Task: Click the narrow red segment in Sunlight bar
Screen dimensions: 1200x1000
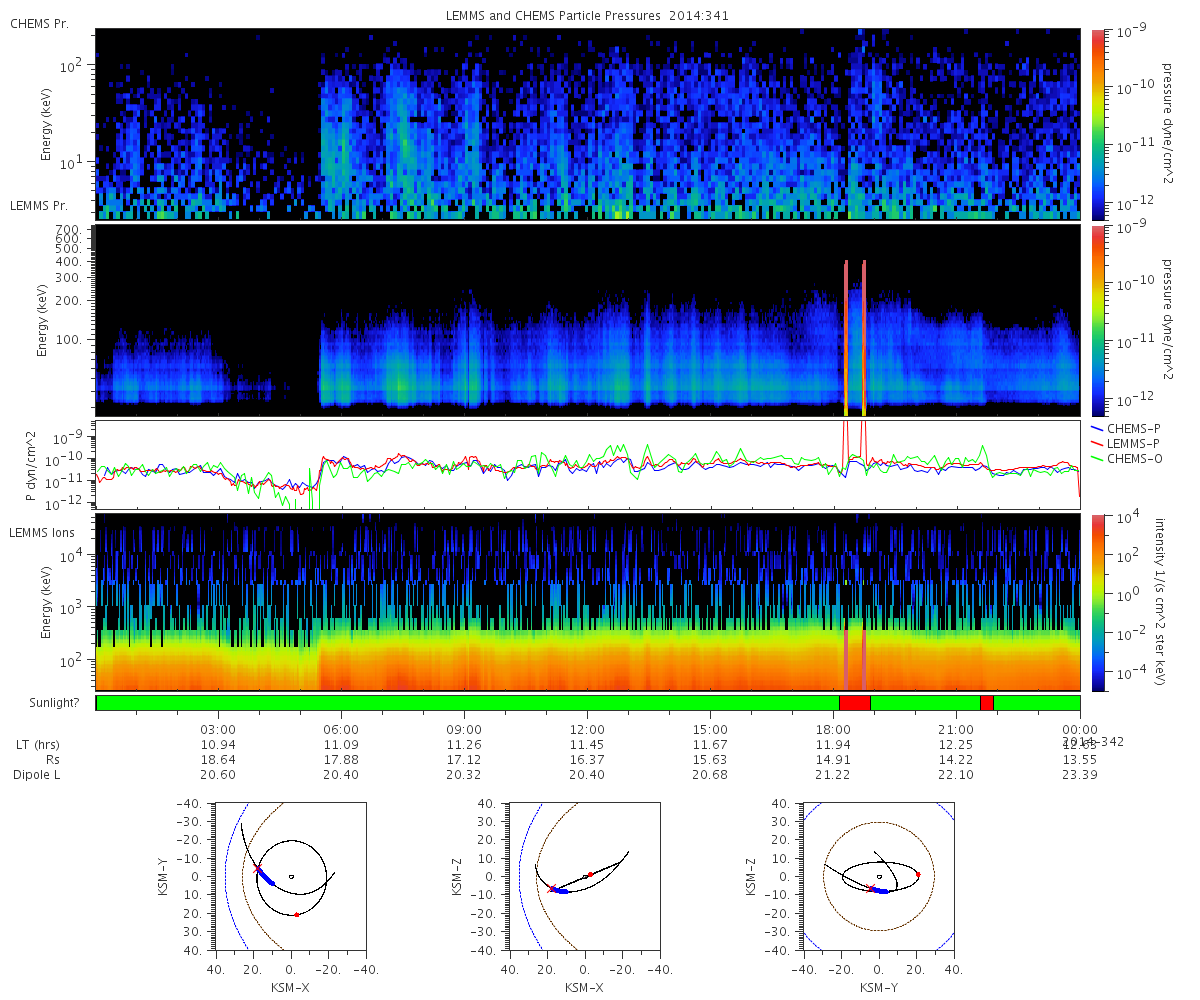Action: [987, 703]
